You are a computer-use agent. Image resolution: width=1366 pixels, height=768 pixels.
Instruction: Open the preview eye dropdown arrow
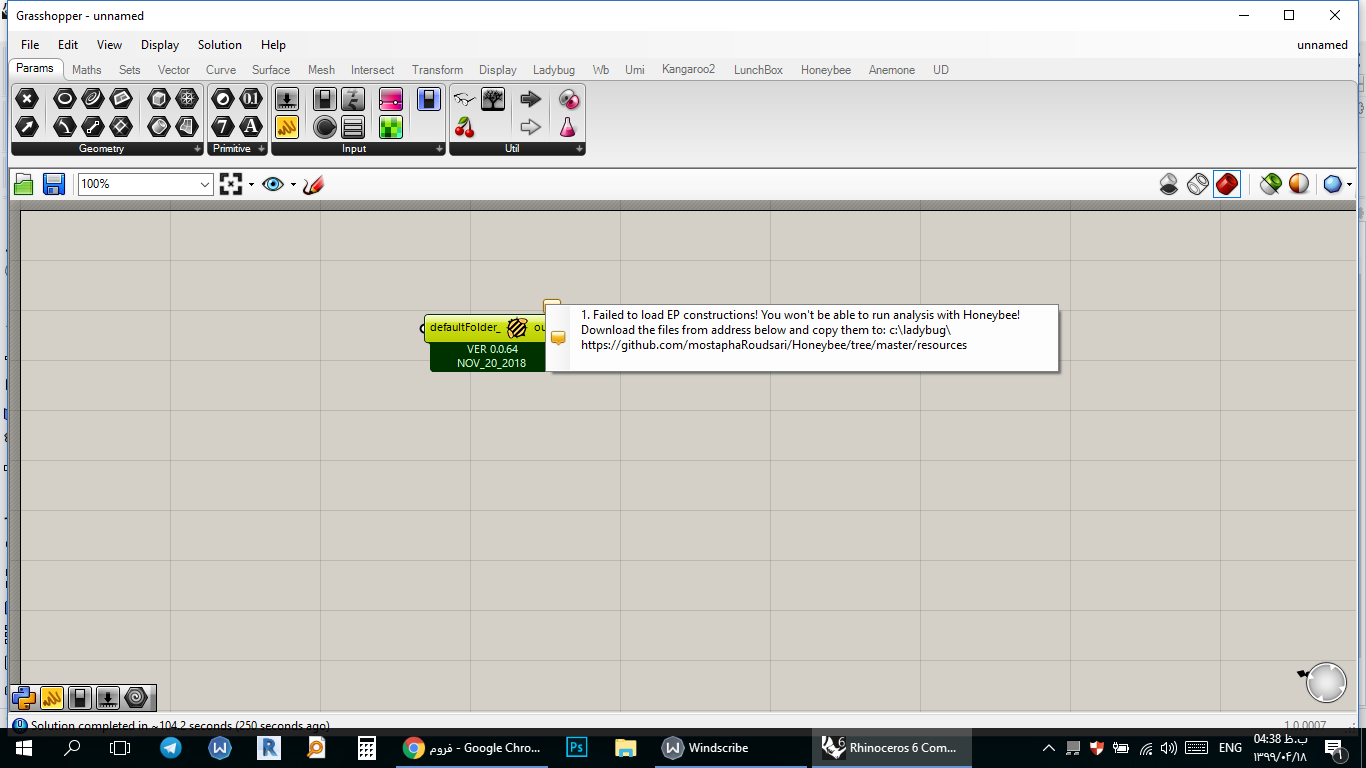pyautogui.click(x=292, y=184)
